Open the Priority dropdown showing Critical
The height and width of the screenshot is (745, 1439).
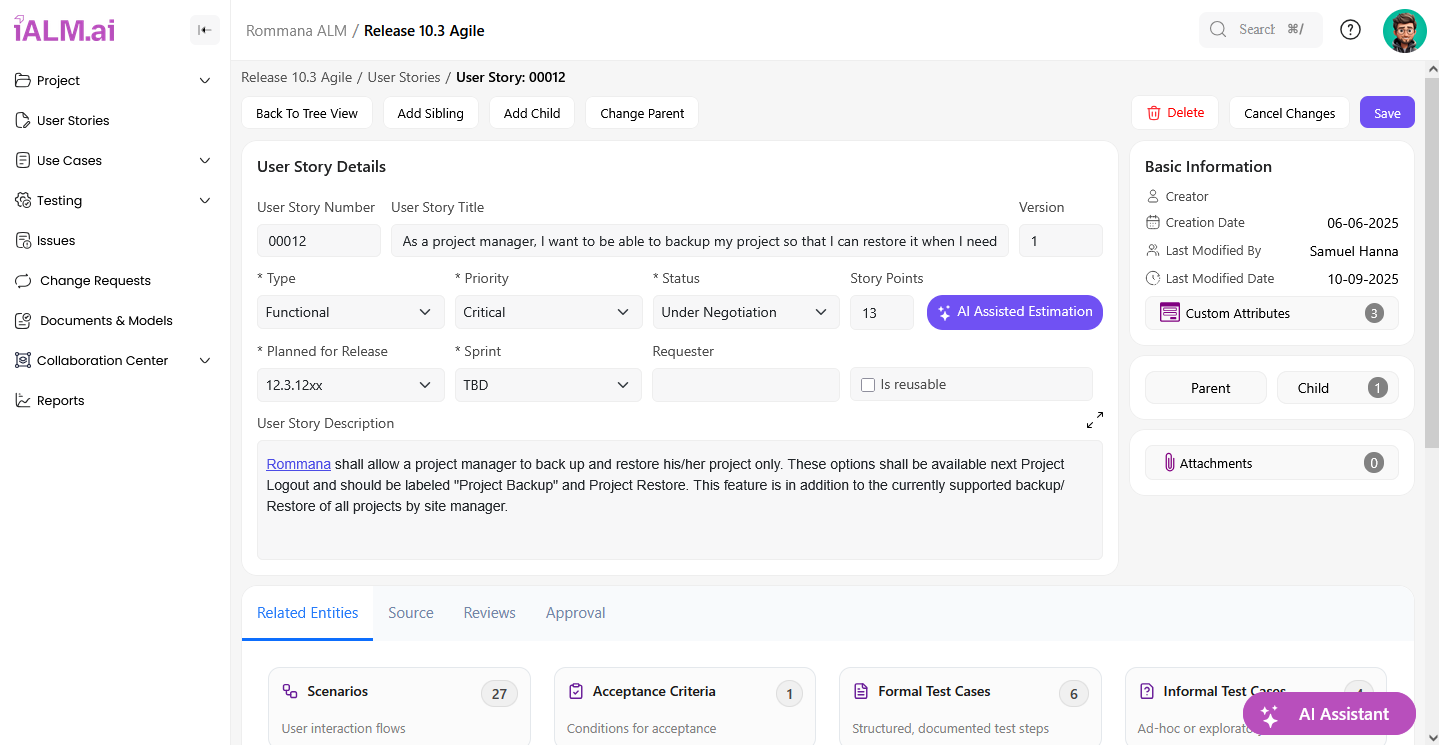coord(548,312)
